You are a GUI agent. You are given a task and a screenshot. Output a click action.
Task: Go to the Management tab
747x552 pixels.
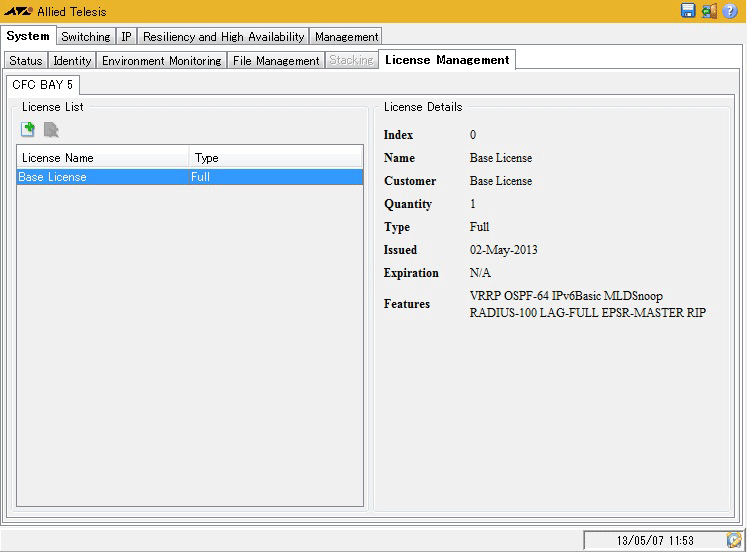(346, 37)
